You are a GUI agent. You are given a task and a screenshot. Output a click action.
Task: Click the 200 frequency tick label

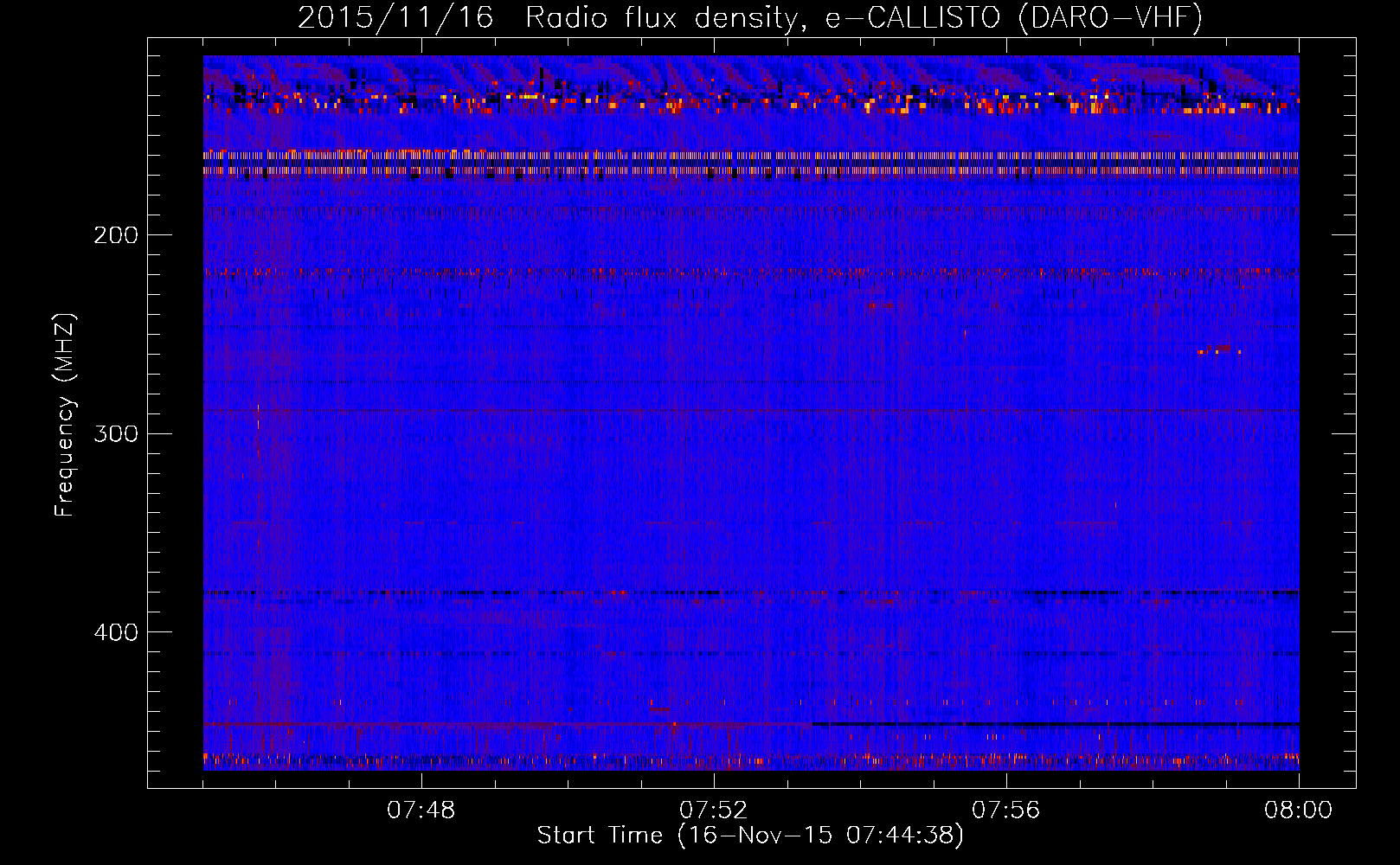[x=116, y=234]
